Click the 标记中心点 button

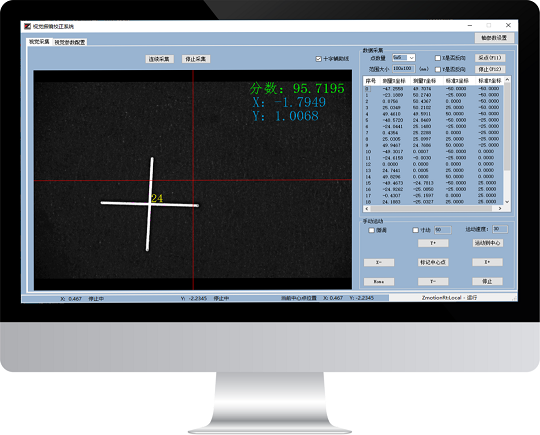click(x=433, y=262)
